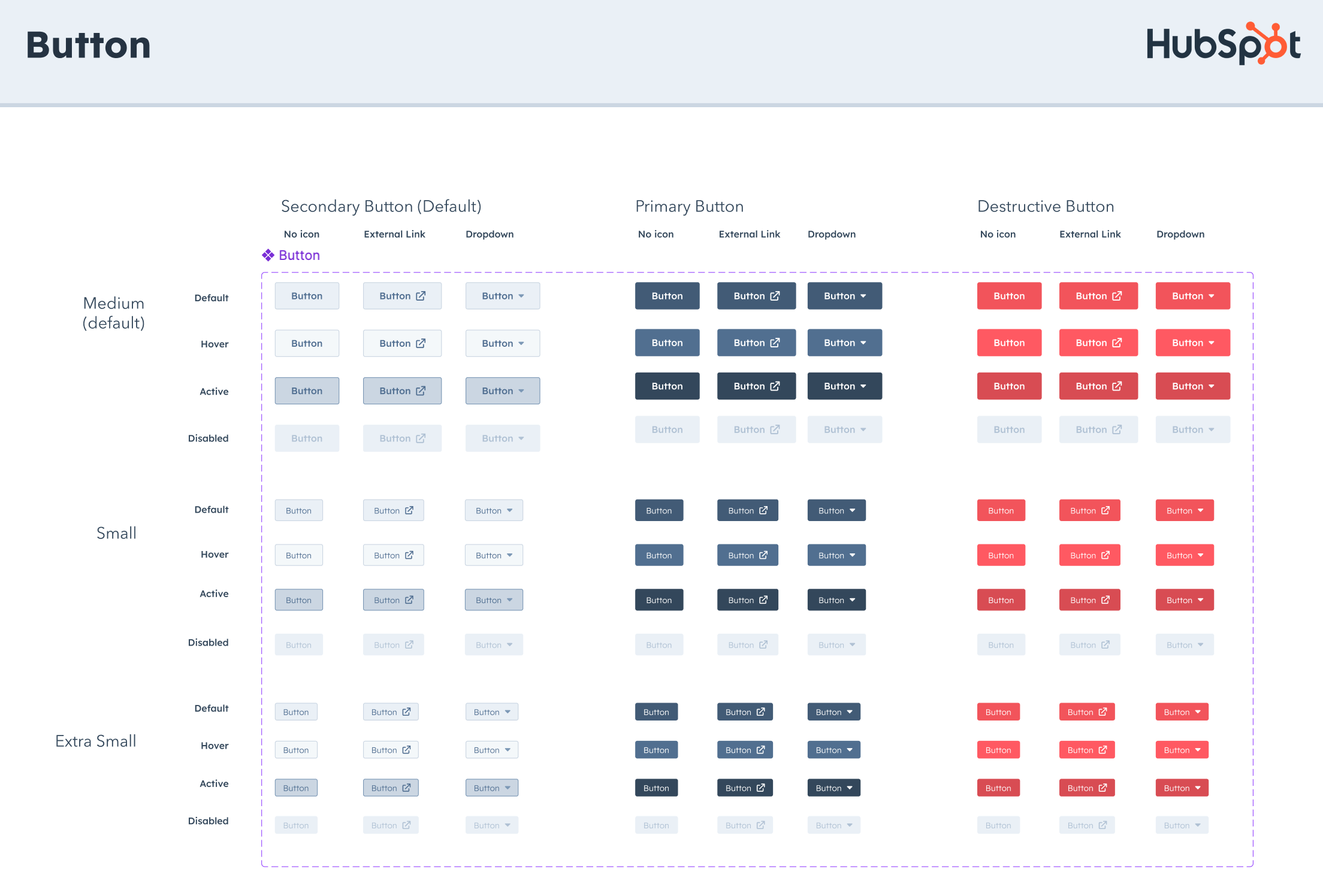Click external link icon on extra-small disabled destructive button
This screenshot has width=1323, height=896.
pyautogui.click(x=1102, y=825)
